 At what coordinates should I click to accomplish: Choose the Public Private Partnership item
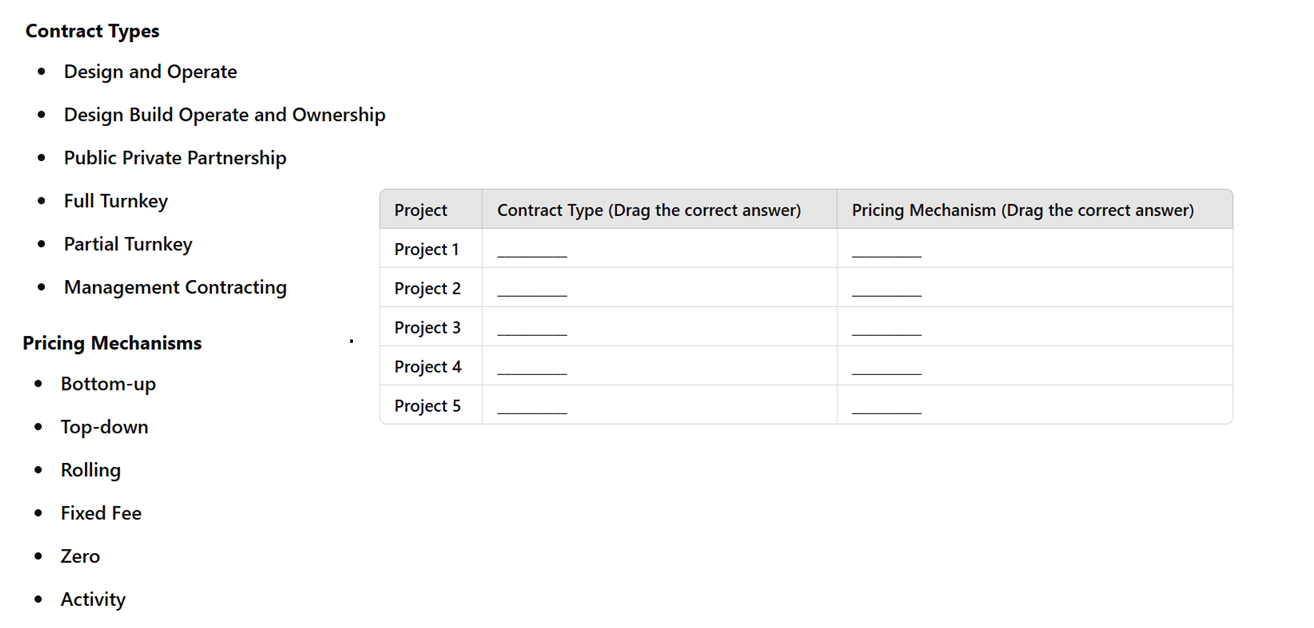pyautogui.click(x=175, y=158)
